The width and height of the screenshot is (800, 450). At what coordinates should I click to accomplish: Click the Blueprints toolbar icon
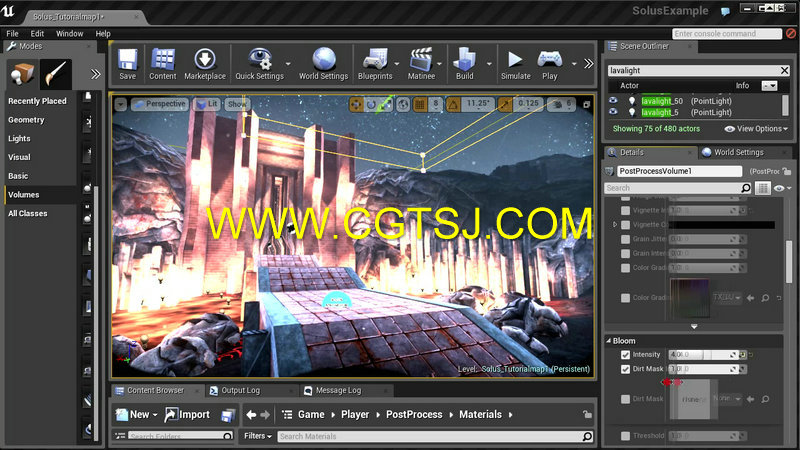point(375,59)
